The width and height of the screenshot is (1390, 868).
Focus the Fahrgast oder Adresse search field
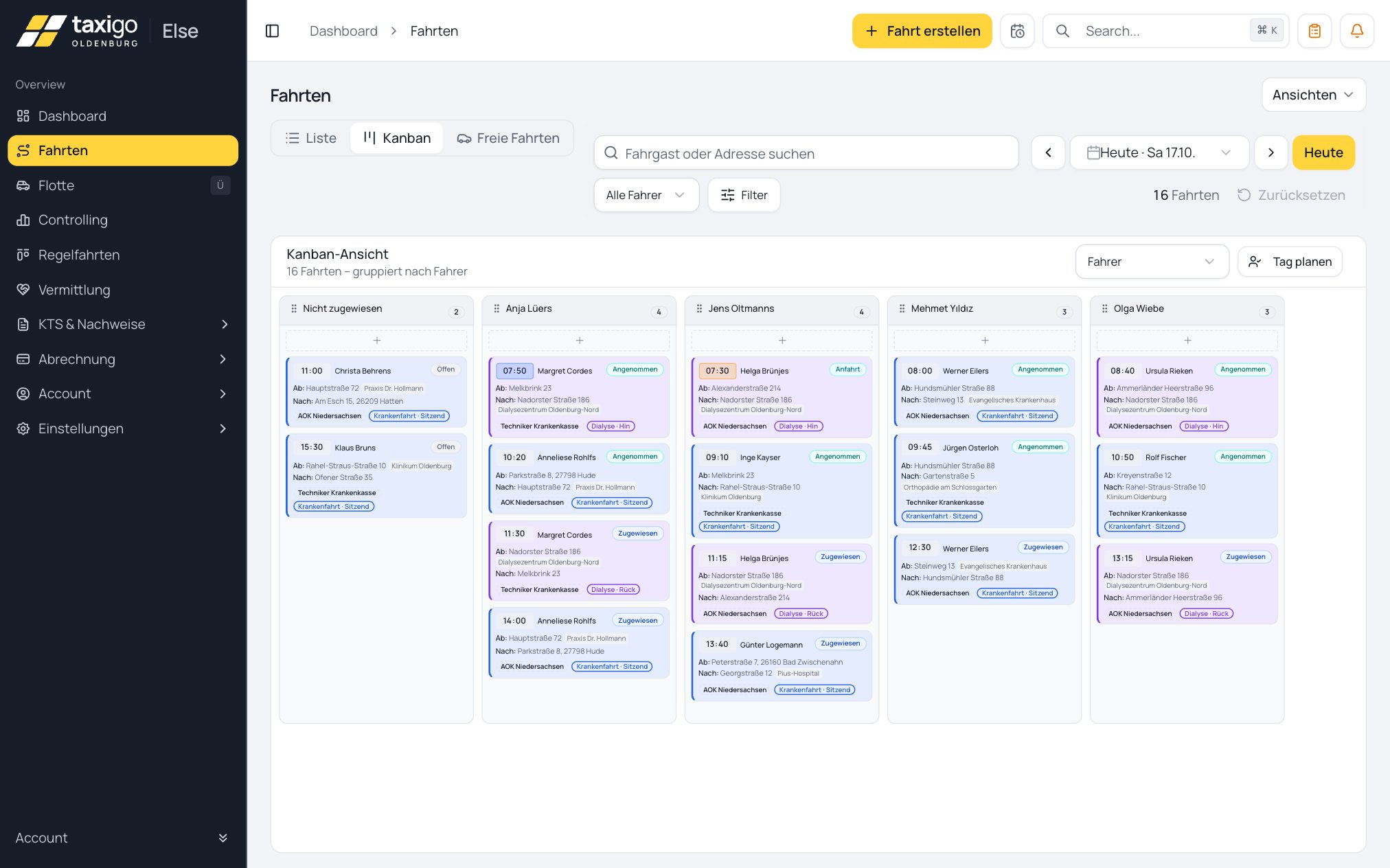[806, 152]
